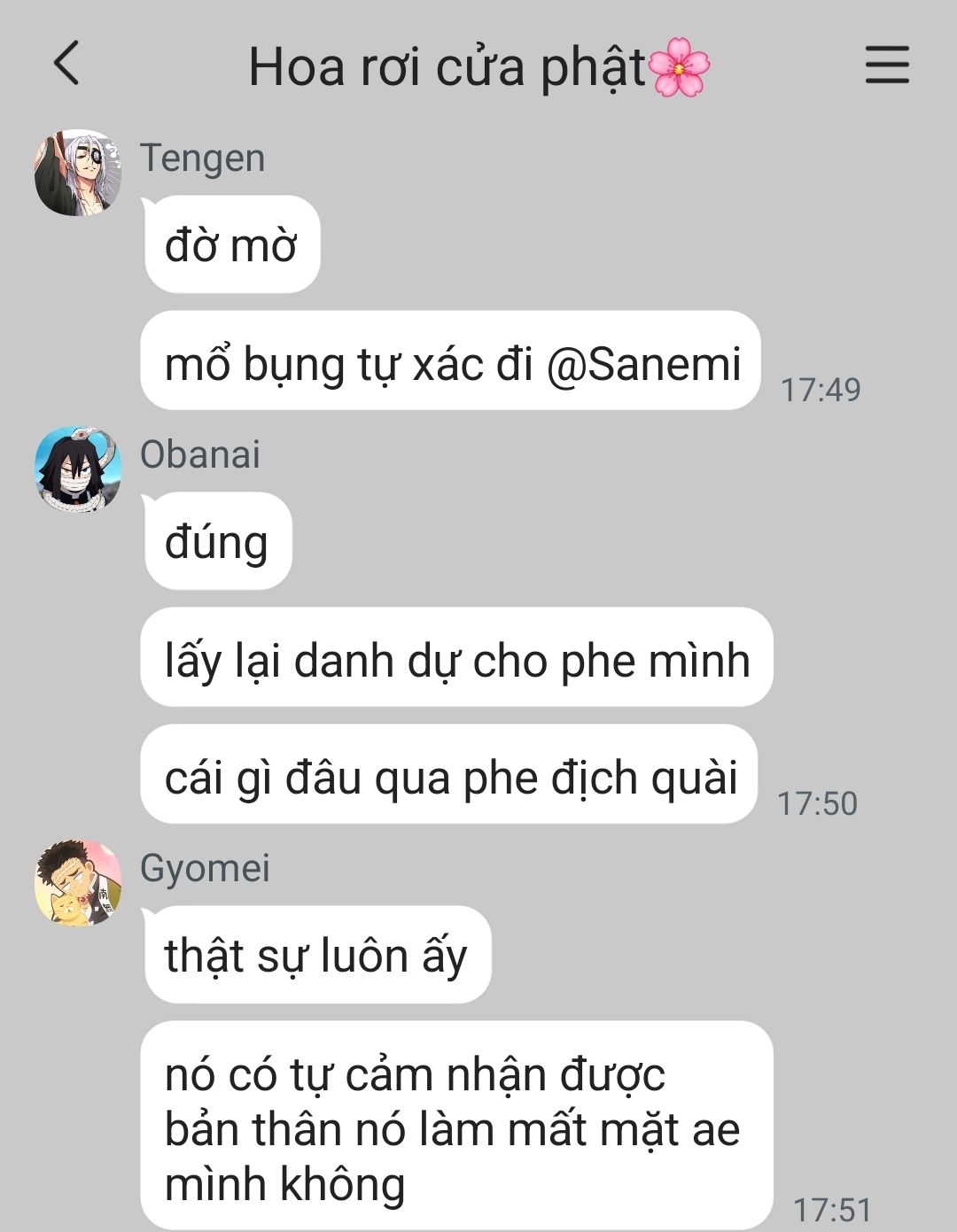Viewport: 957px width, 1232px height.
Task: Select the @Sanemi mention
Action: (x=643, y=364)
